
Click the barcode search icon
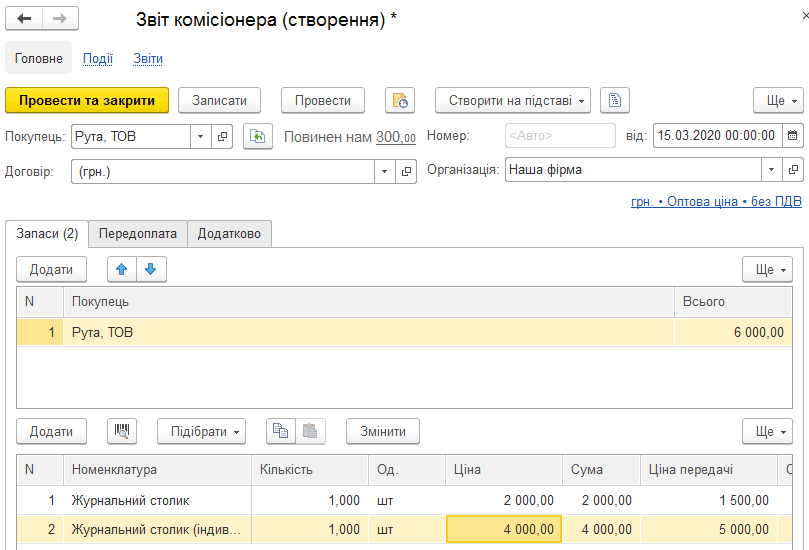[x=122, y=431]
